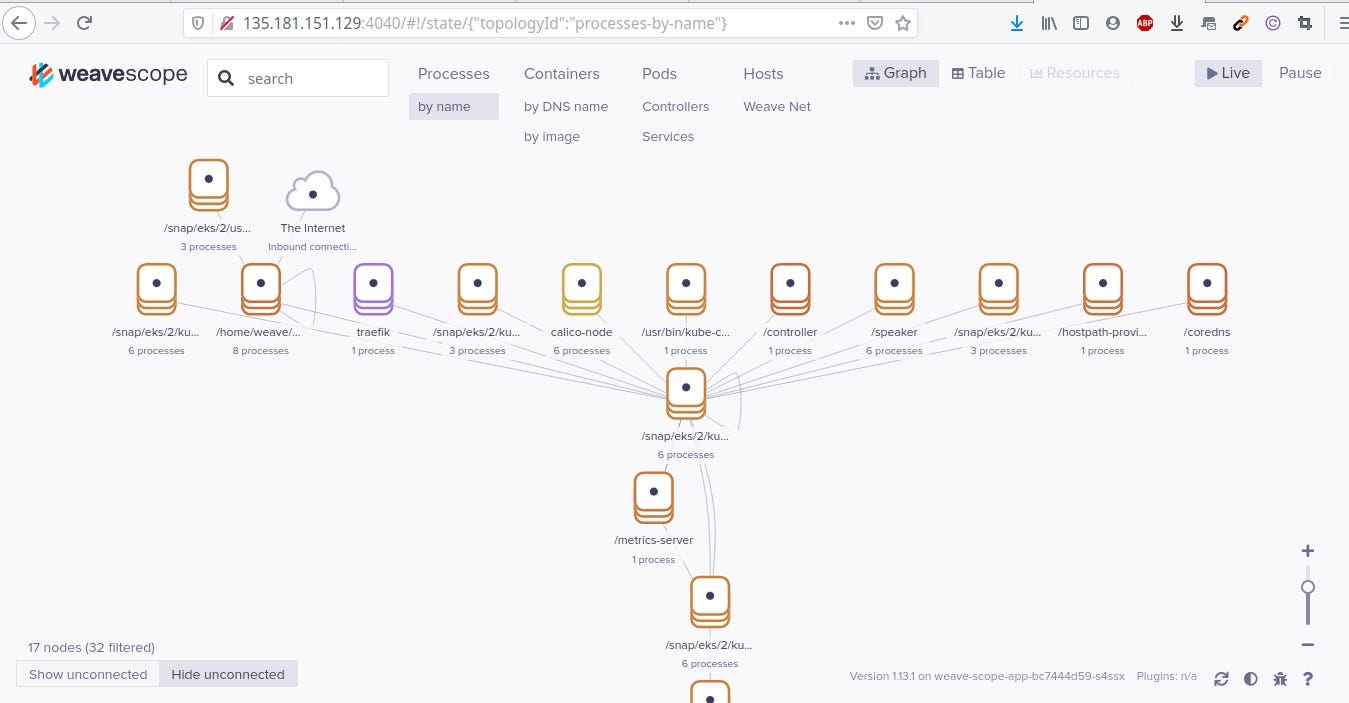
Task: Open the Hosts topology
Action: pyautogui.click(x=763, y=74)
